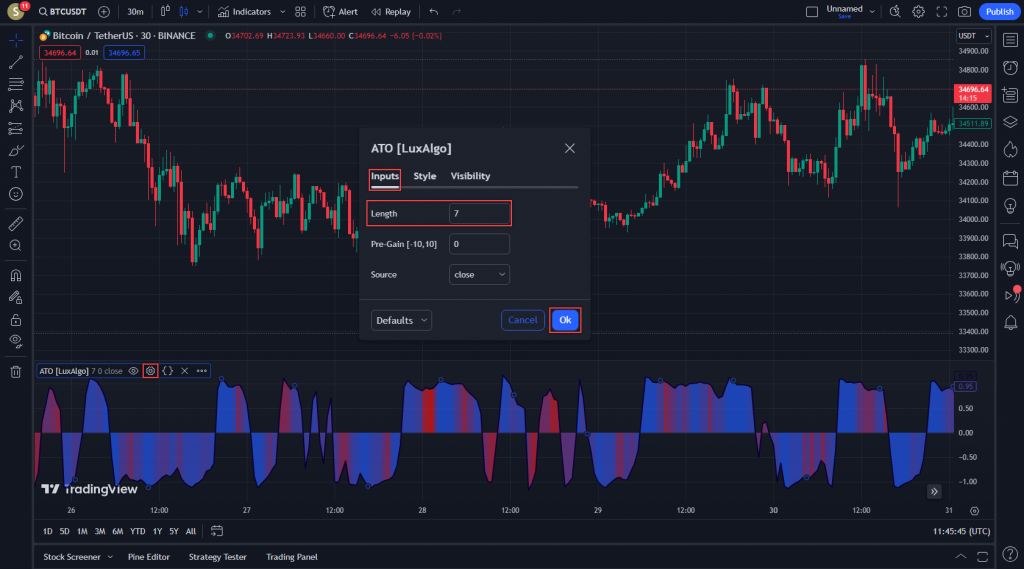Start bar Replay mode
1024x569 pixels.
pyautogui.click(x=391, y=12)
